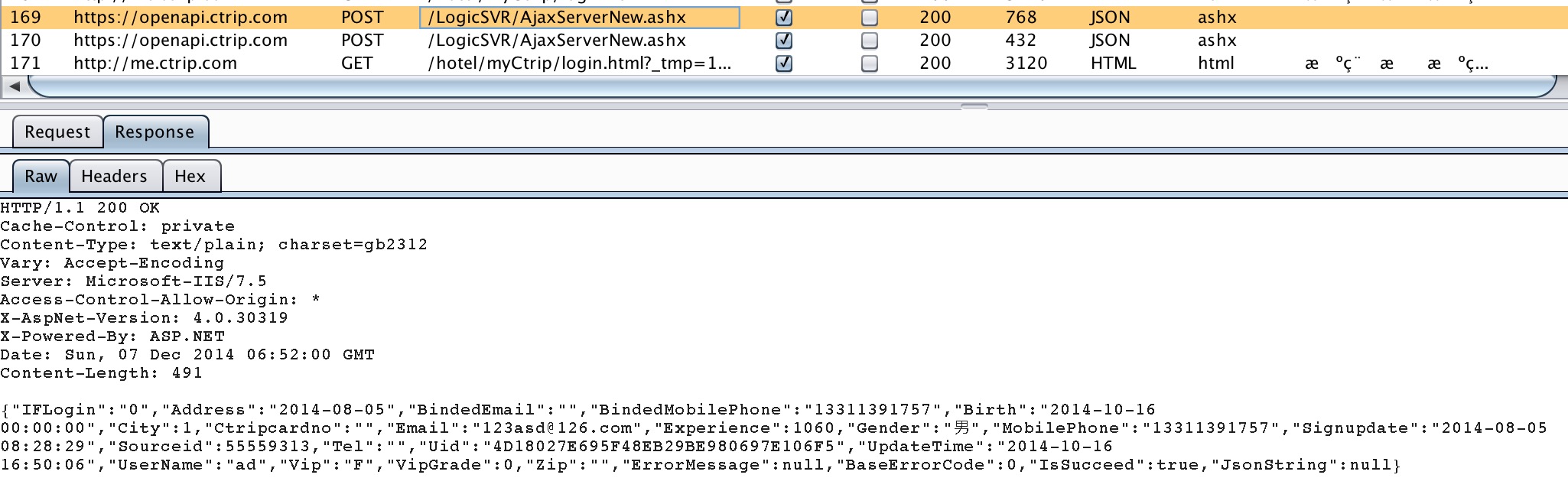Toggle second checkbox in row 171
This screenshot has width=1568, height=491.
[870, 63]
